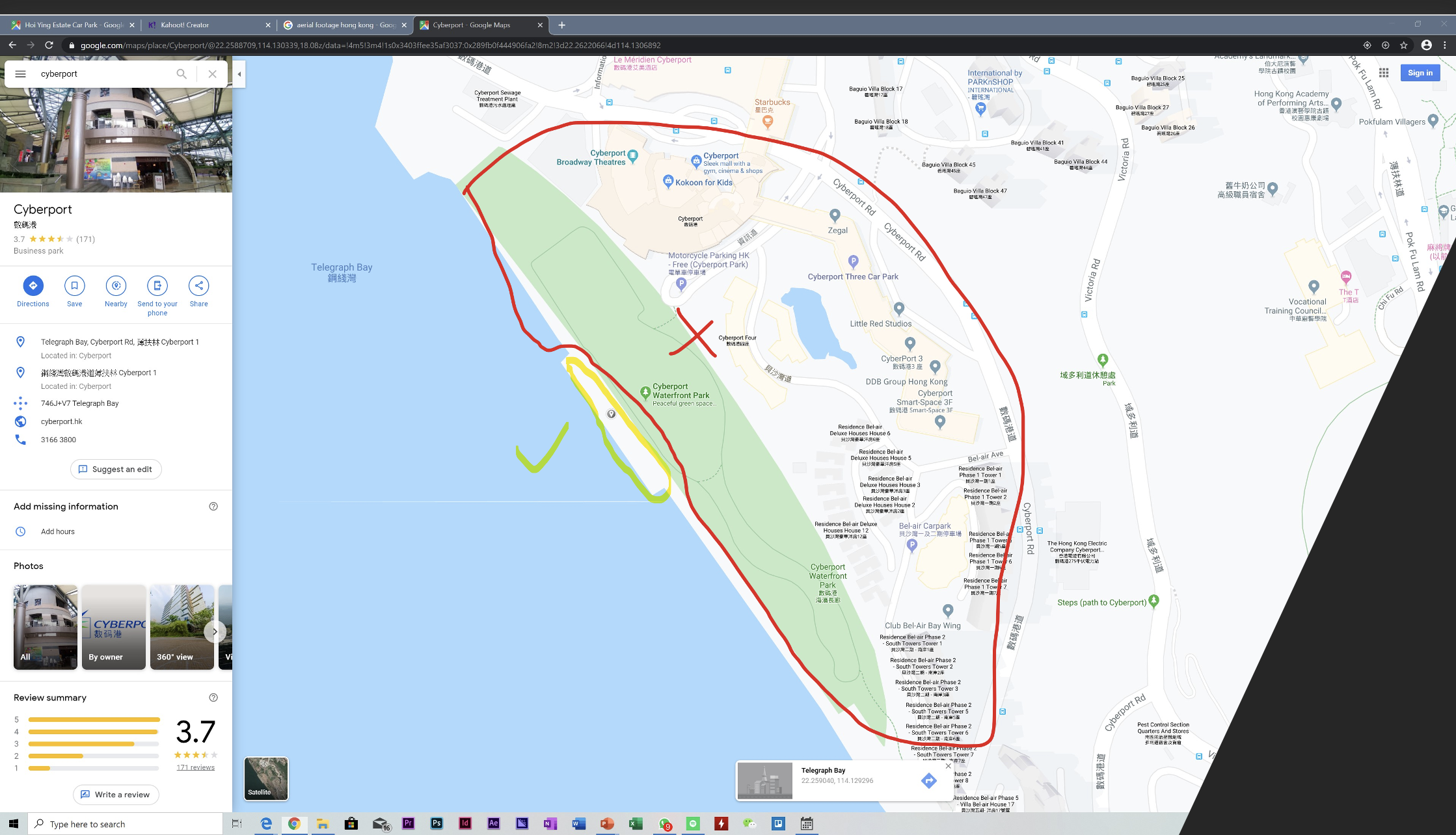
Task: Click the Windows taskbar search box
Action: coord(125,824)
